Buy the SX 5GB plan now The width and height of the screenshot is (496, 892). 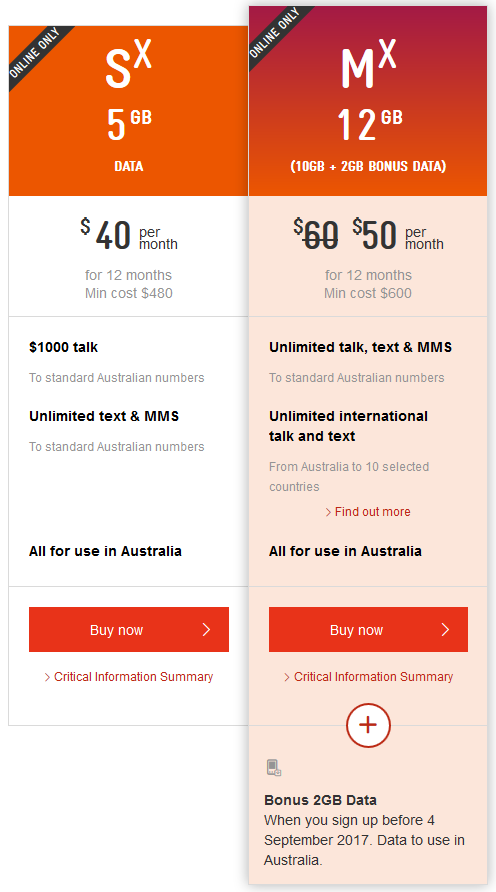[129, 629]
